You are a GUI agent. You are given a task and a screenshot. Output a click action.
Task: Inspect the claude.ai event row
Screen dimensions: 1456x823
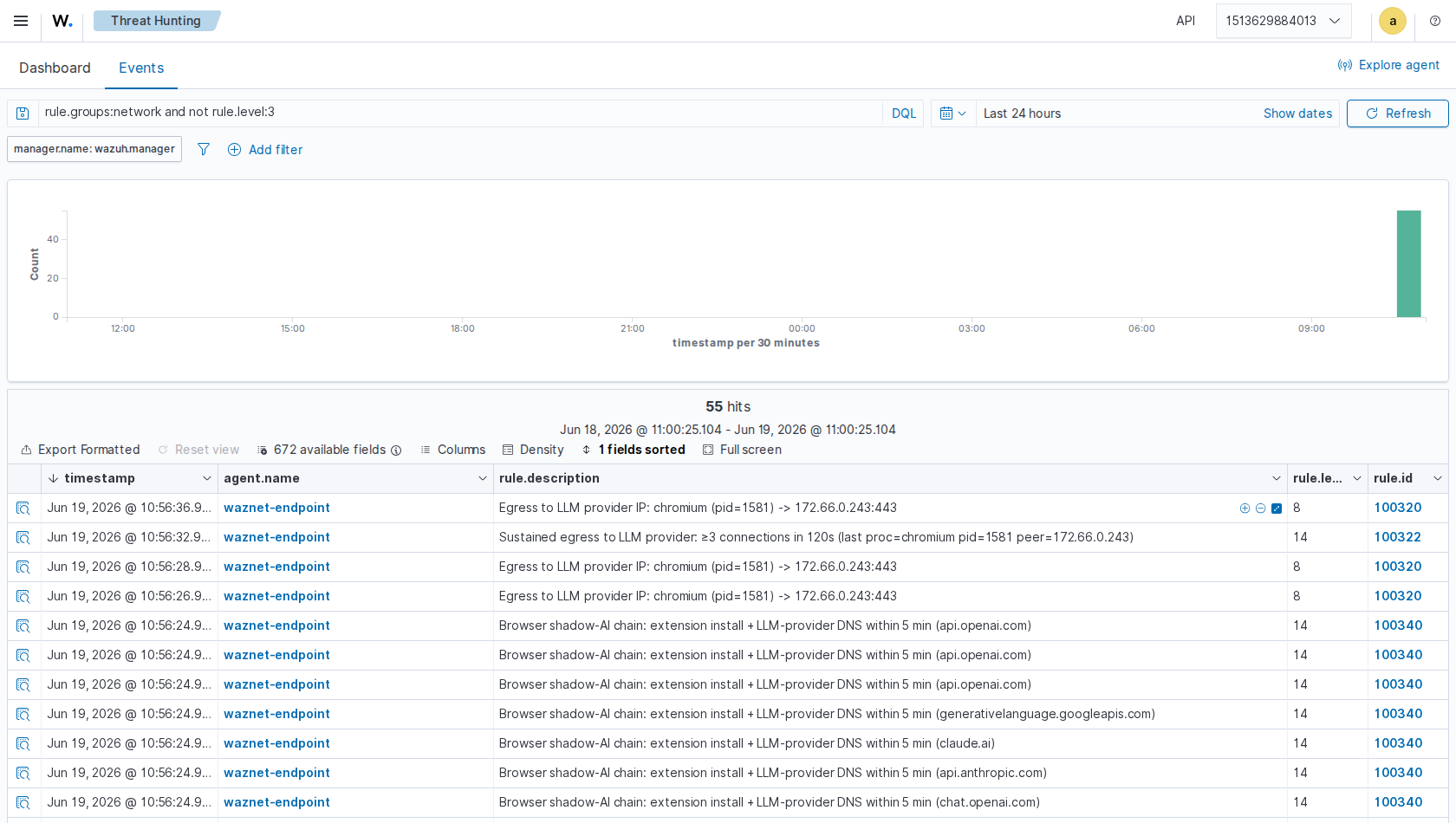[x=23, y=744]
